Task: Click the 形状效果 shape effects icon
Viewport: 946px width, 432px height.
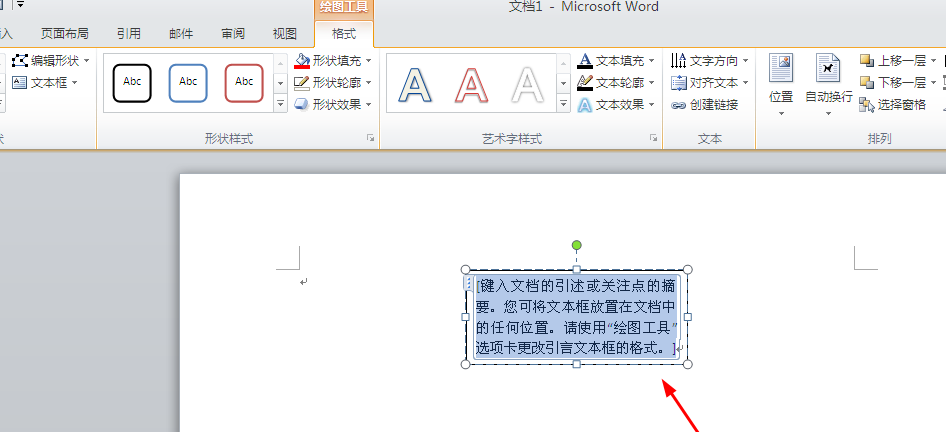Action: [x=302, y=104]
